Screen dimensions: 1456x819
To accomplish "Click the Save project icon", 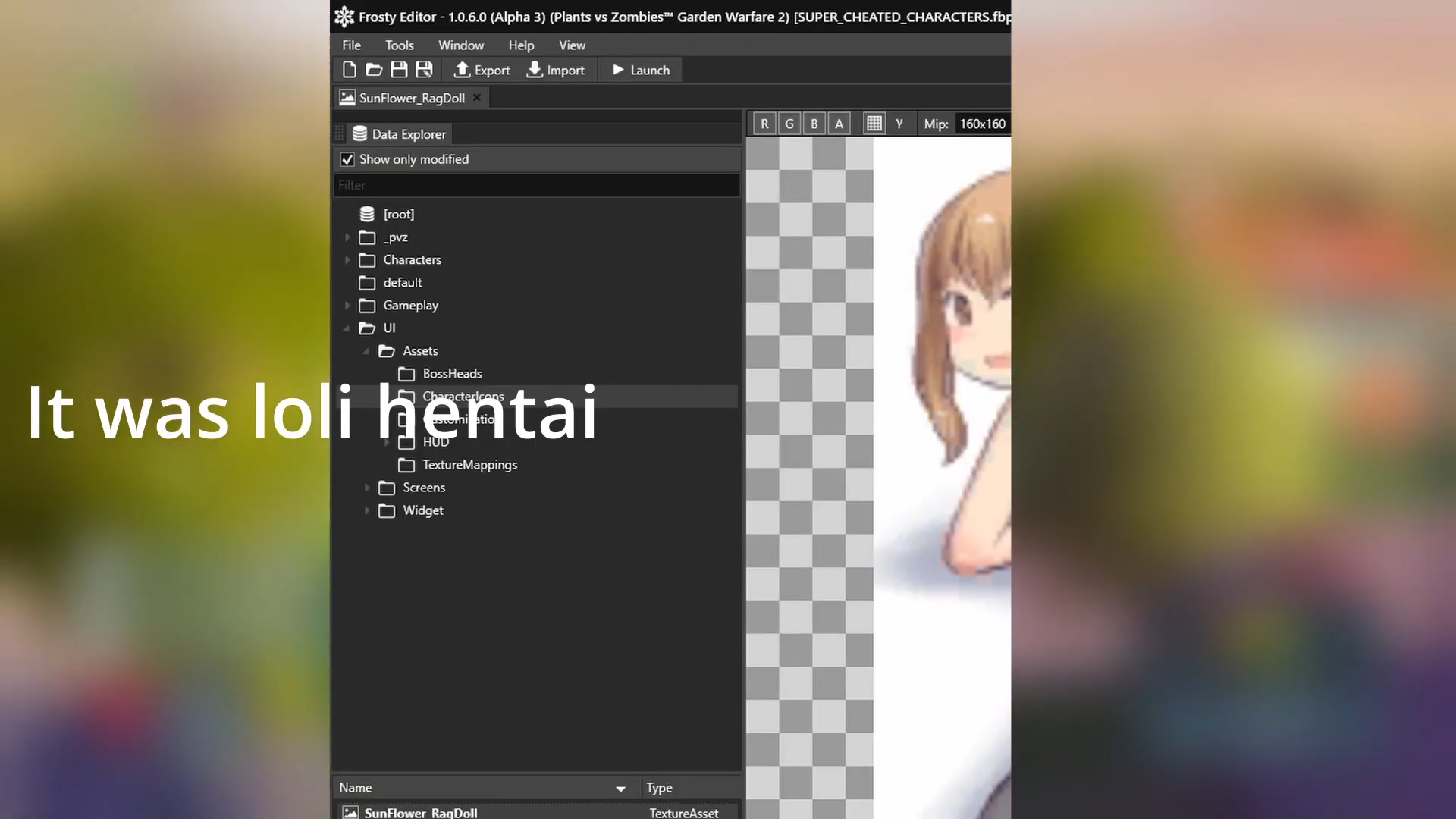I will [399, 70].
